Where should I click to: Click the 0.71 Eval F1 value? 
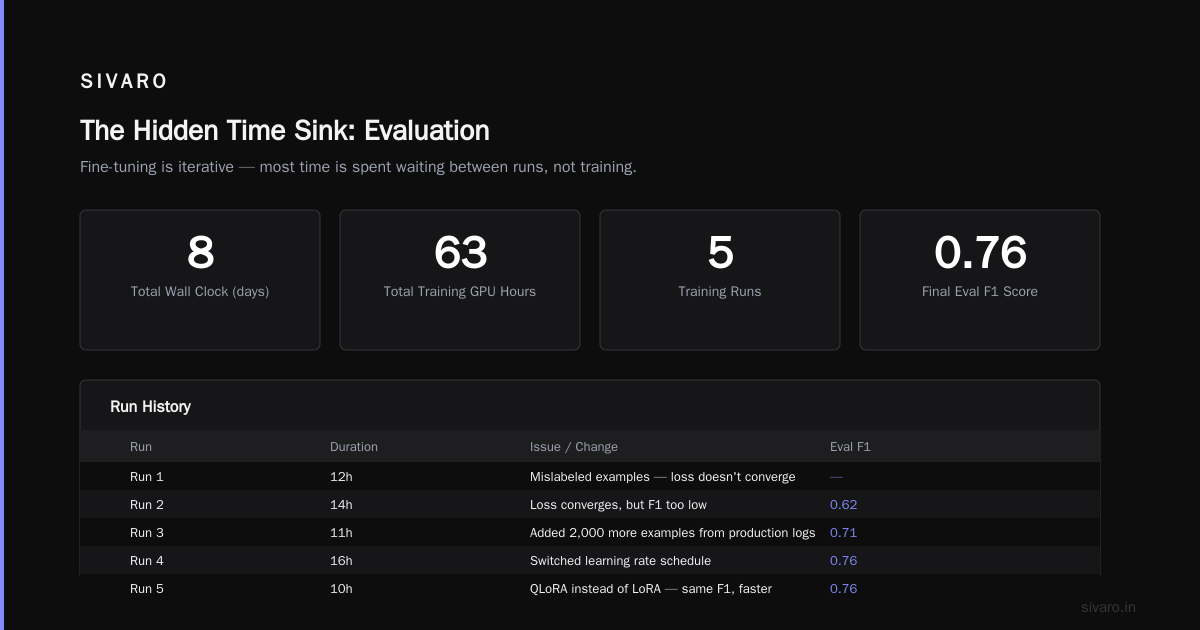click(x=843, y=533)
